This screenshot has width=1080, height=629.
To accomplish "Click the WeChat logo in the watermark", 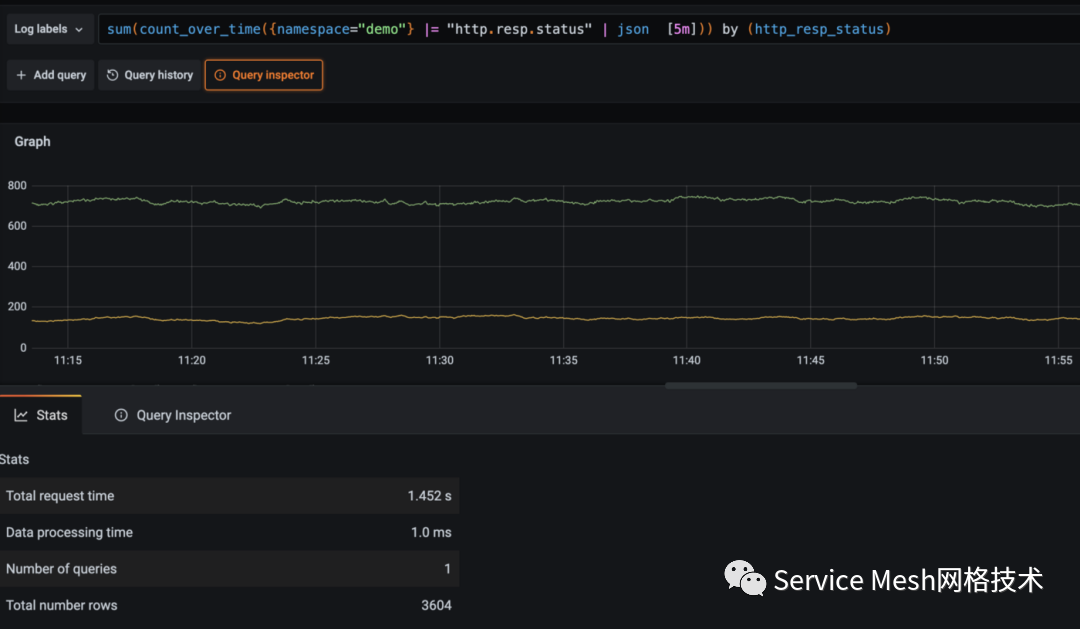I will point(745,578).
